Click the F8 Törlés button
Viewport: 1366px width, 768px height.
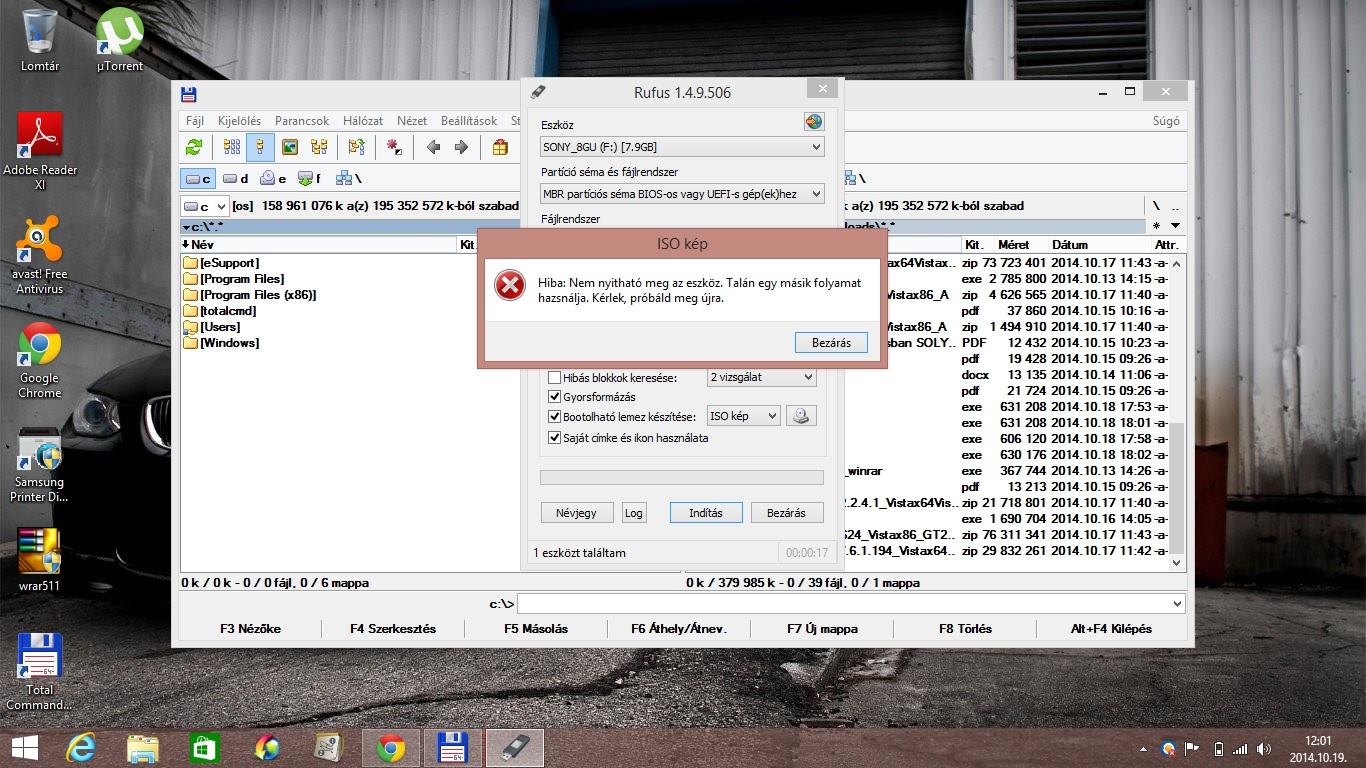[965, 629]
